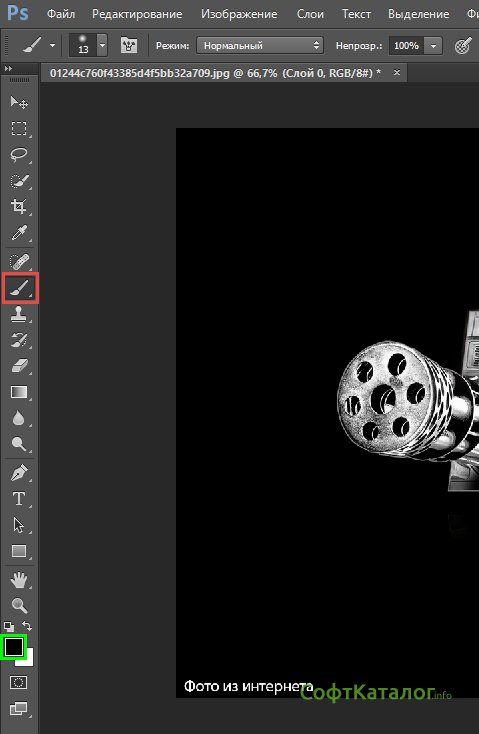Open the black foreground color swatch
Viewport: 479px width, 734px height.
pos(14,647)
